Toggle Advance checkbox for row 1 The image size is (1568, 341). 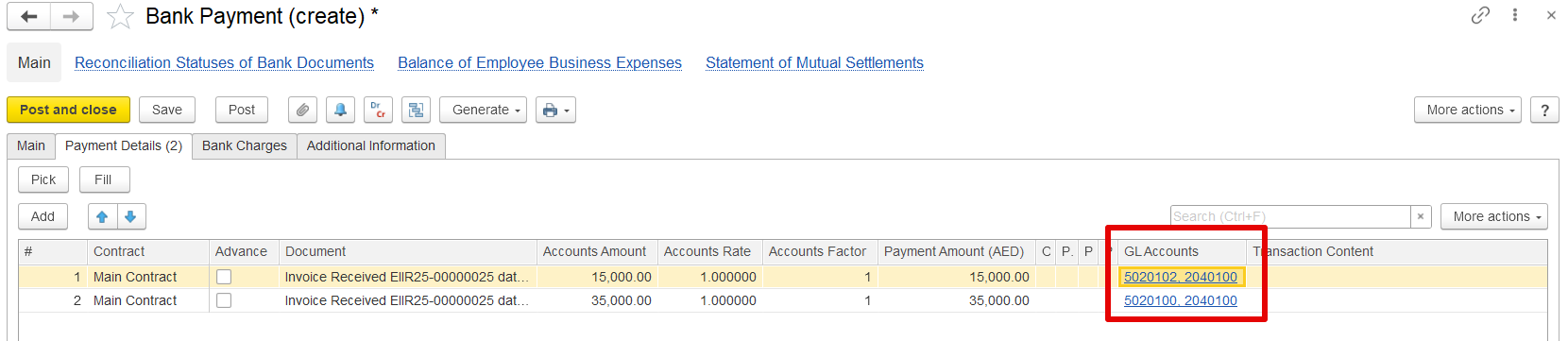pyautogui.click(x=224, y=277)
